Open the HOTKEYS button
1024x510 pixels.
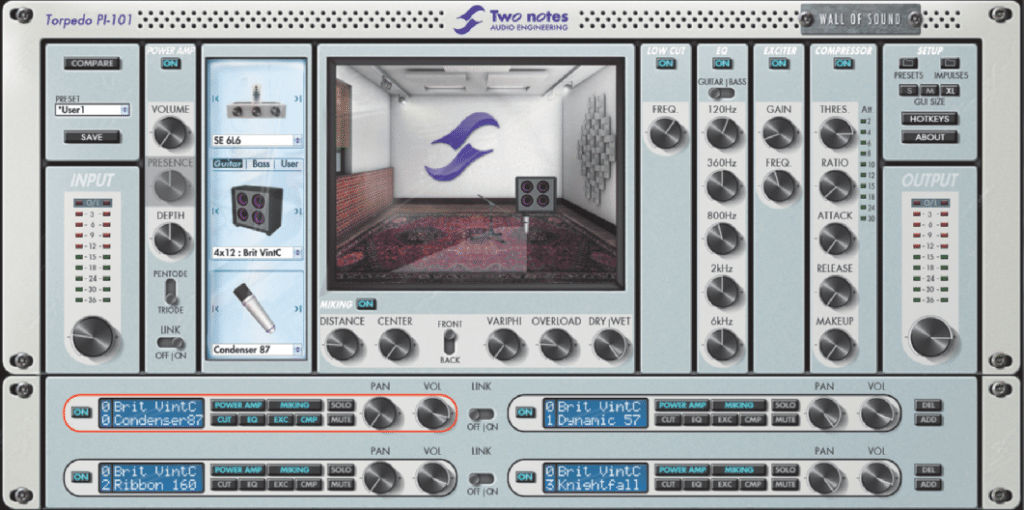click(930, 119)
